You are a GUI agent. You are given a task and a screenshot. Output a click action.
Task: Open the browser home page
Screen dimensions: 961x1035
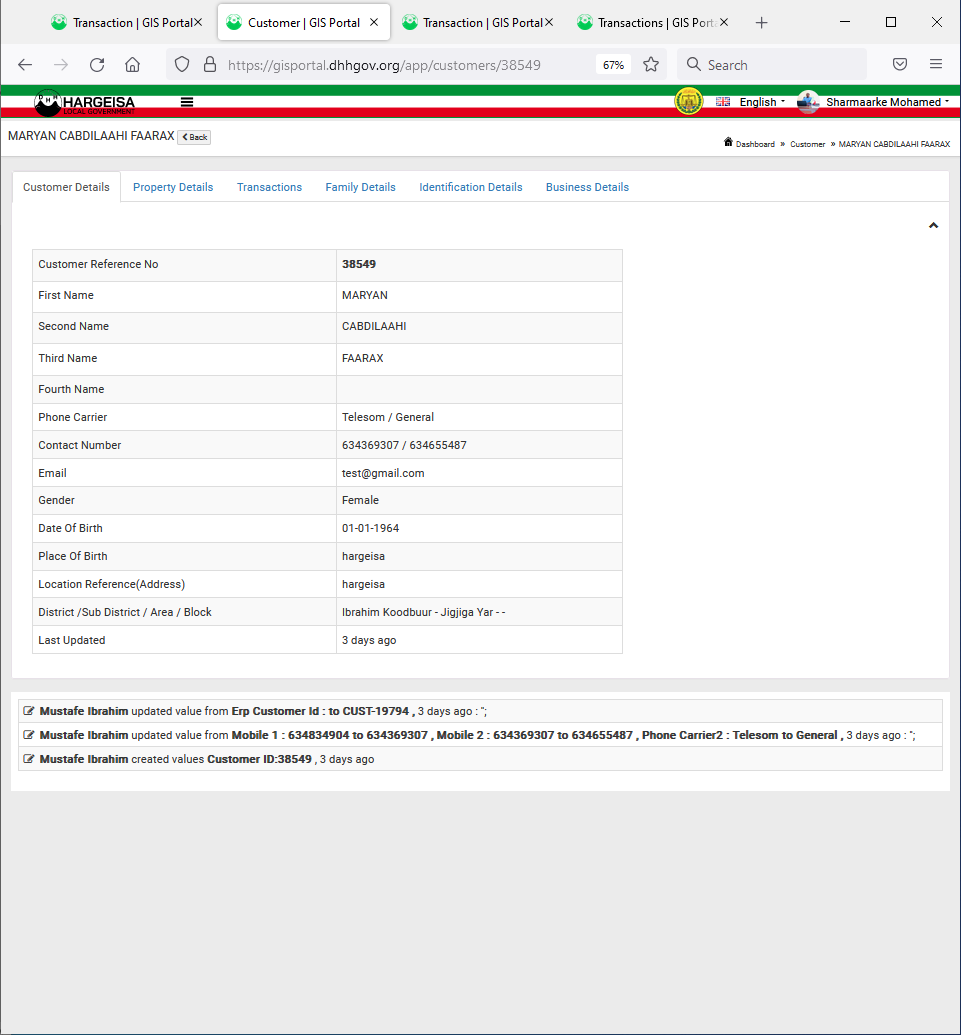point(133,65)
